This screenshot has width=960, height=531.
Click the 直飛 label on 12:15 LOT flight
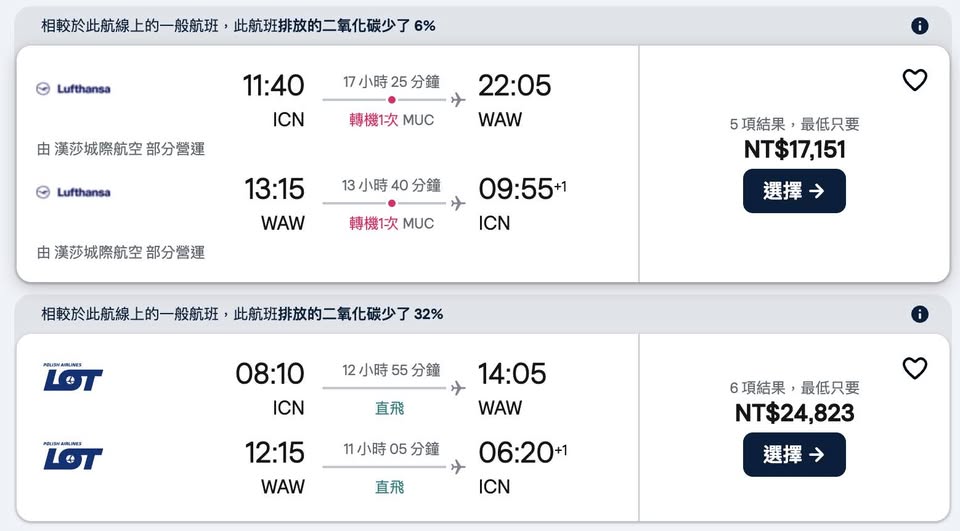coord(390,487)
